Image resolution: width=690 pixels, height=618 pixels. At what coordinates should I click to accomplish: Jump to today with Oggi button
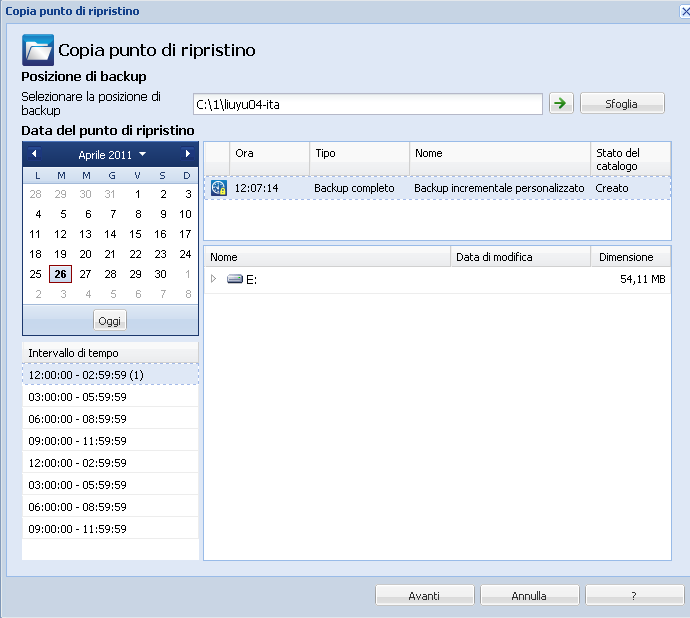110,321
